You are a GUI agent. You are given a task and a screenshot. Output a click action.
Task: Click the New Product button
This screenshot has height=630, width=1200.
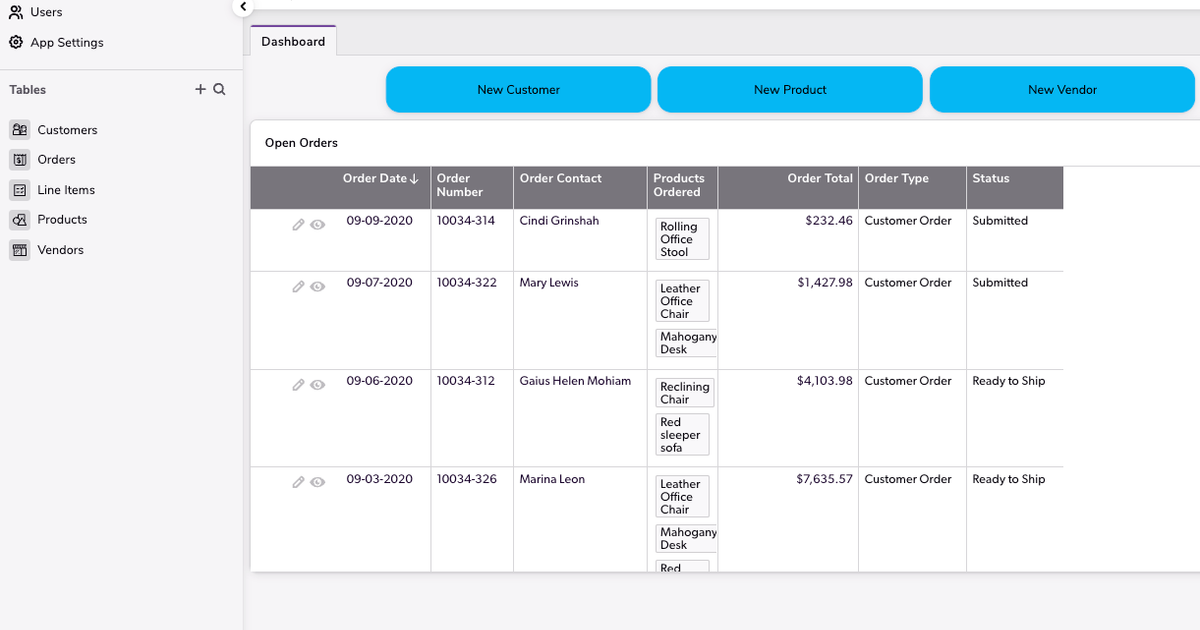tap(790, 89)
